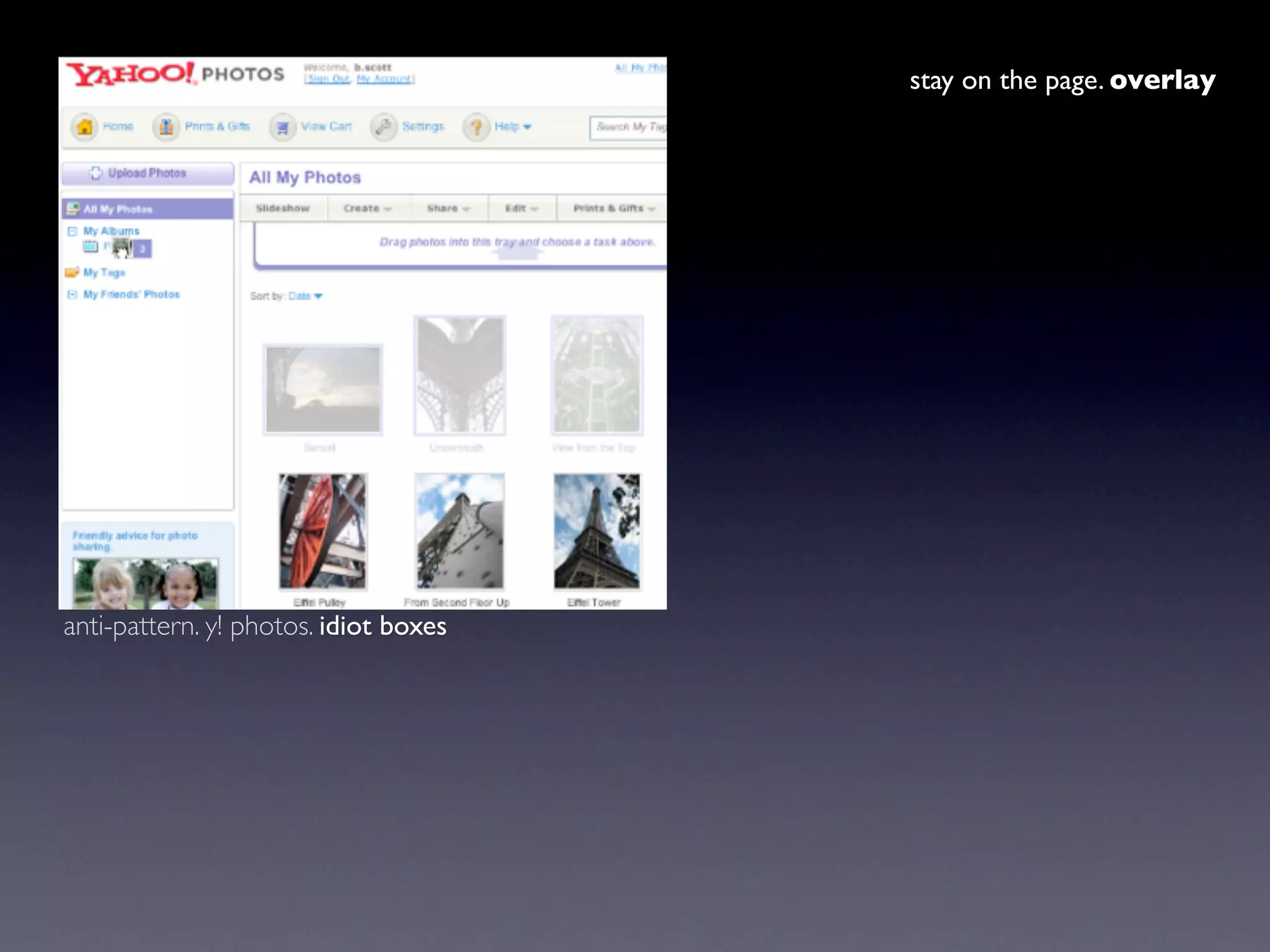Click the Search My Tags input field
The image size is (1270, 952).
(628, 127)
